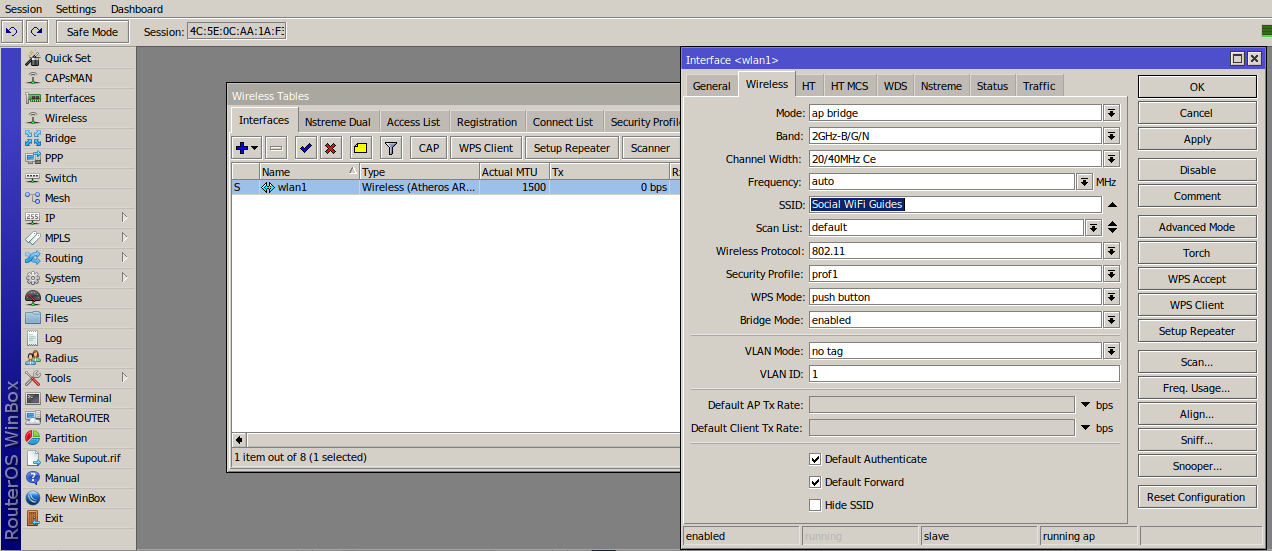Viewport: 1272px width, 551px height.
Task: Click the Apply button
Action: tap(1197, 139)
